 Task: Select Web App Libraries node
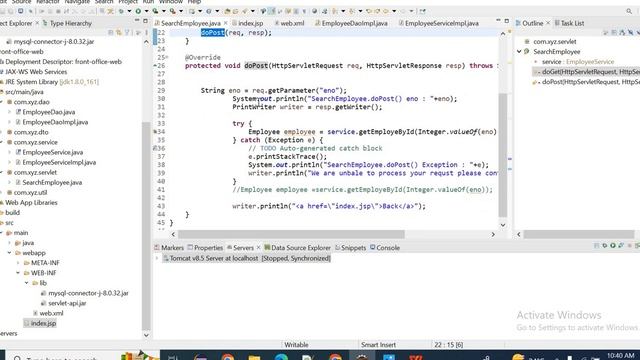click(31, 202)
